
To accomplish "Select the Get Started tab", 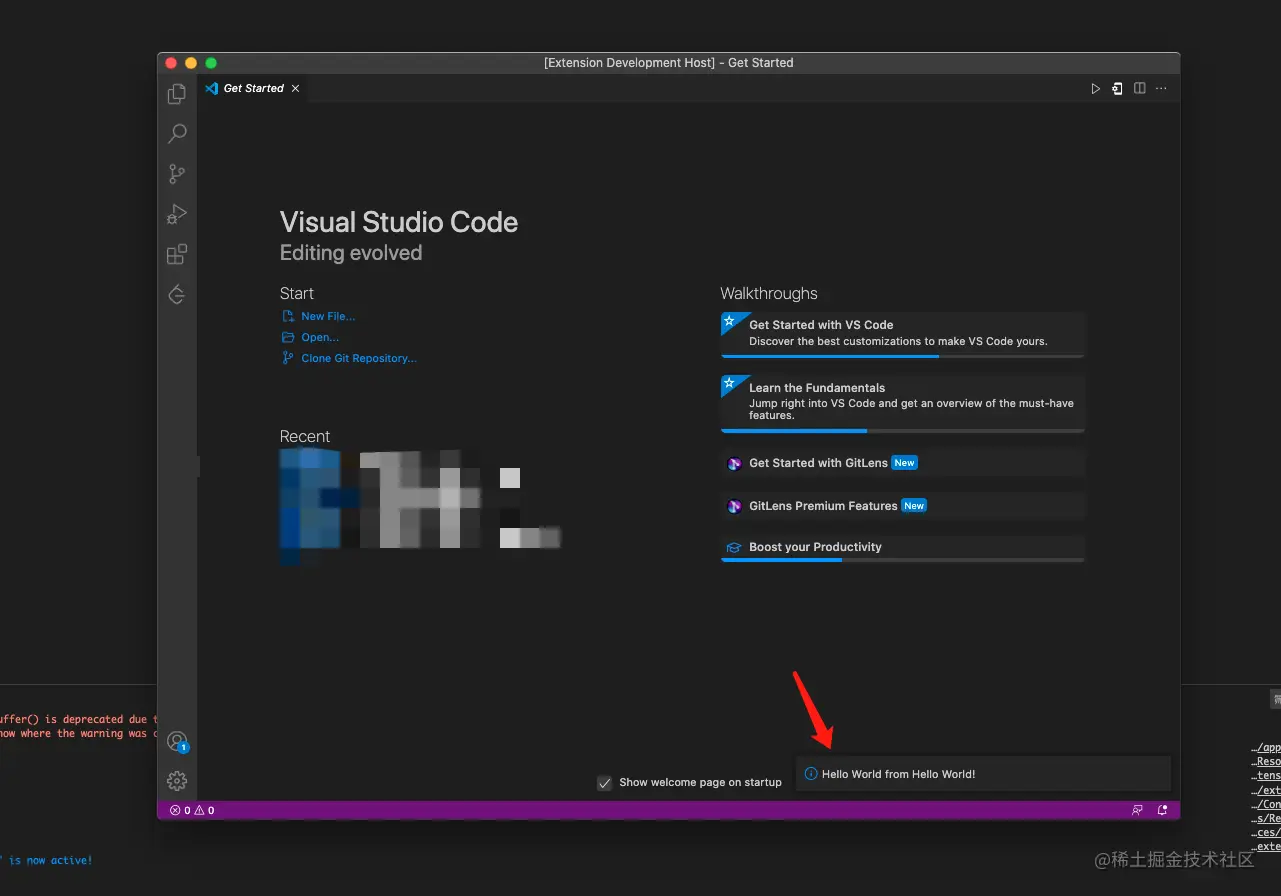I will [253, 88].
